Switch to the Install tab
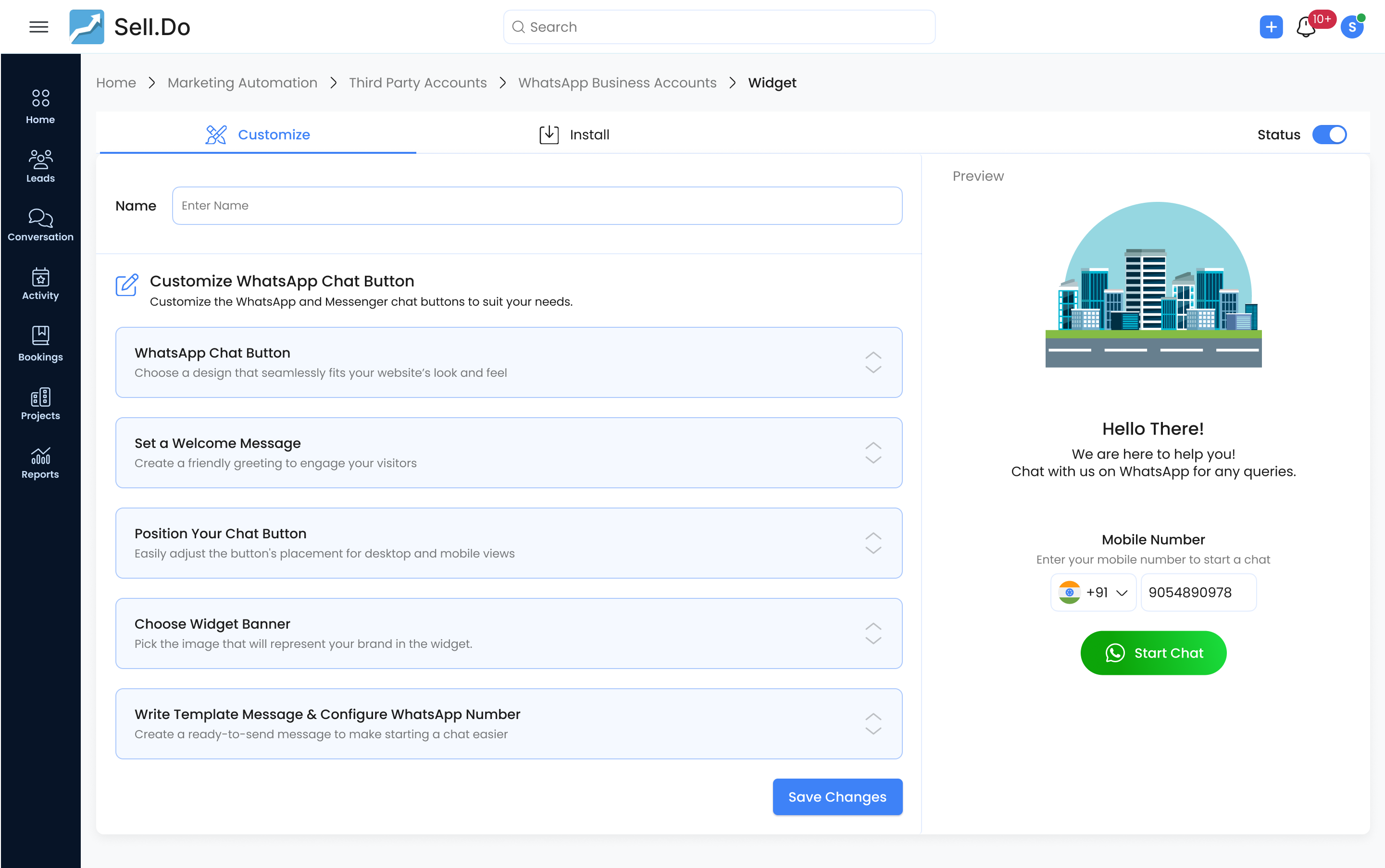1385x868 pixels. pos(574,135)
